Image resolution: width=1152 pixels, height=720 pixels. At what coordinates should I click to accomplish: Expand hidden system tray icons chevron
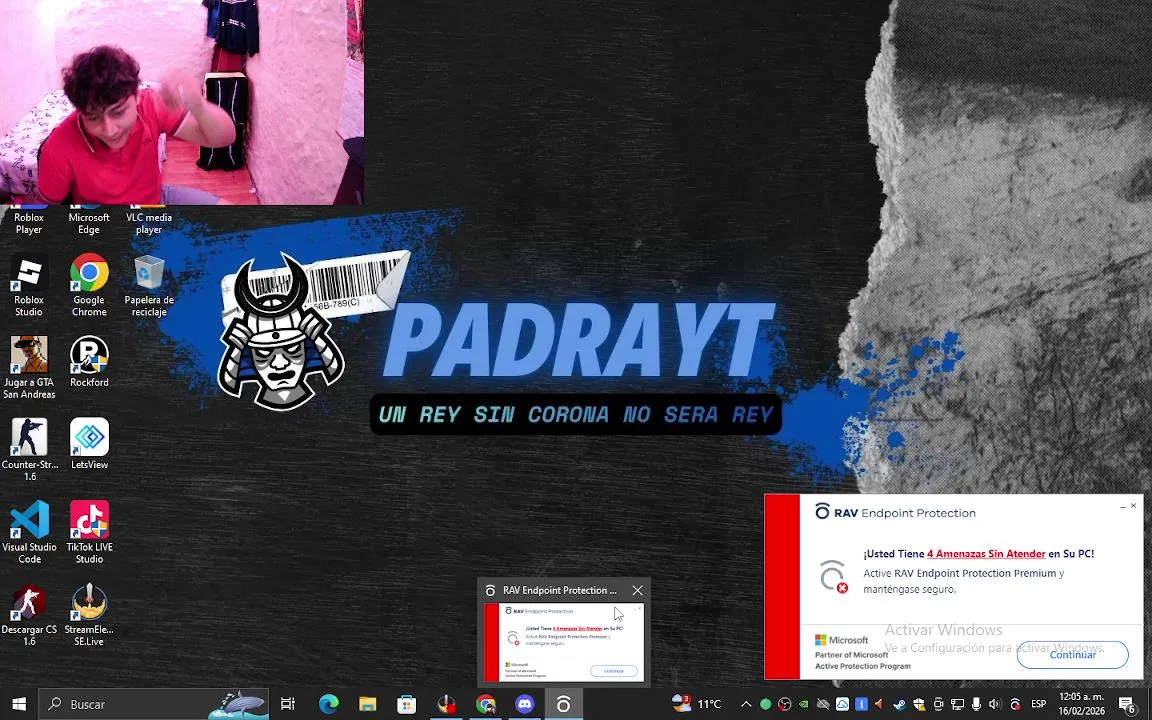pyautogui.click(x=746, y=704)
